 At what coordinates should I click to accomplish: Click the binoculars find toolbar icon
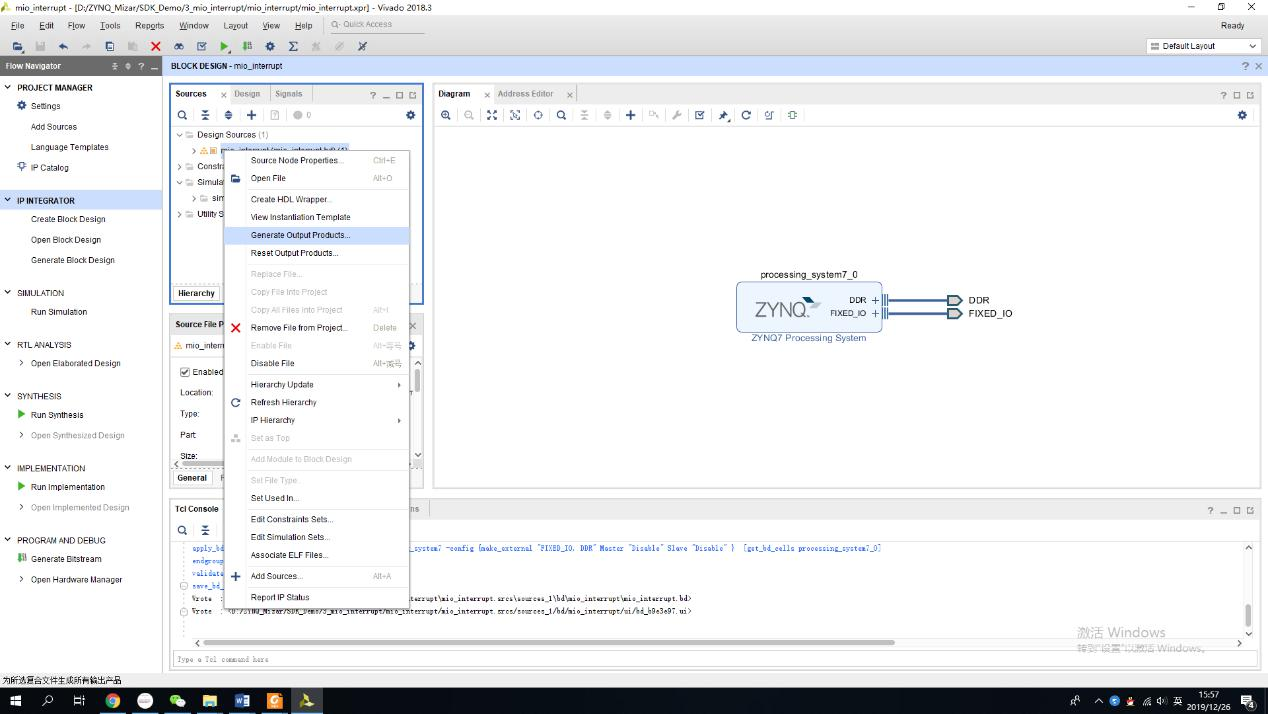(179, 46)
